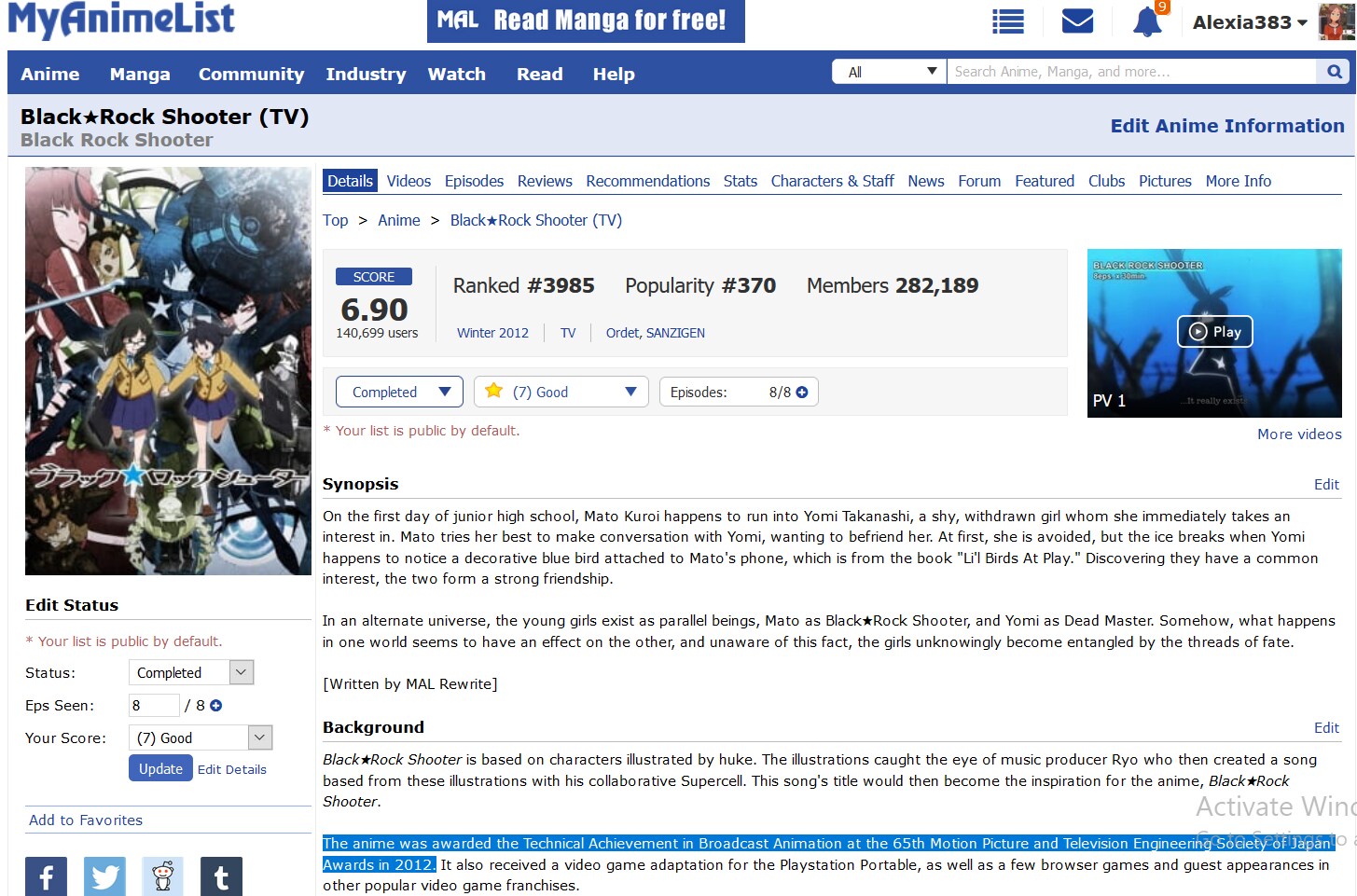The image size is (1357, 896).
Task: Open the Industry menu
Action: click(x=366, y=74)
